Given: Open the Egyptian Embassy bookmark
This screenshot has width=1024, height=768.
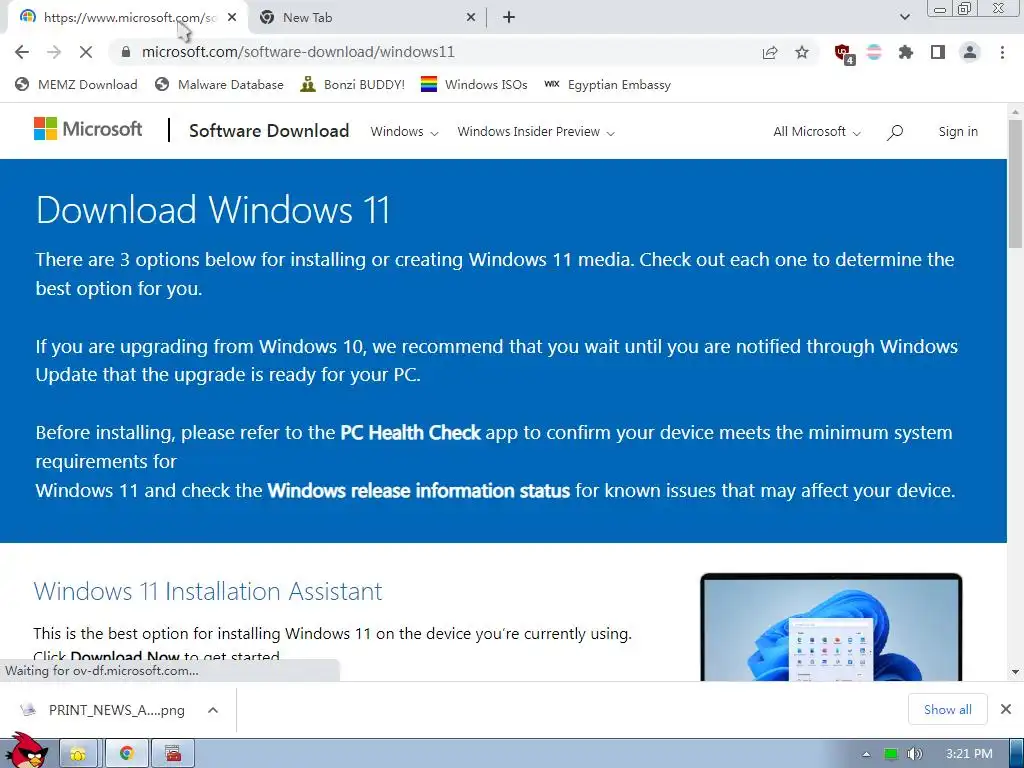Looking at the screenshot, I should (607, 85).
